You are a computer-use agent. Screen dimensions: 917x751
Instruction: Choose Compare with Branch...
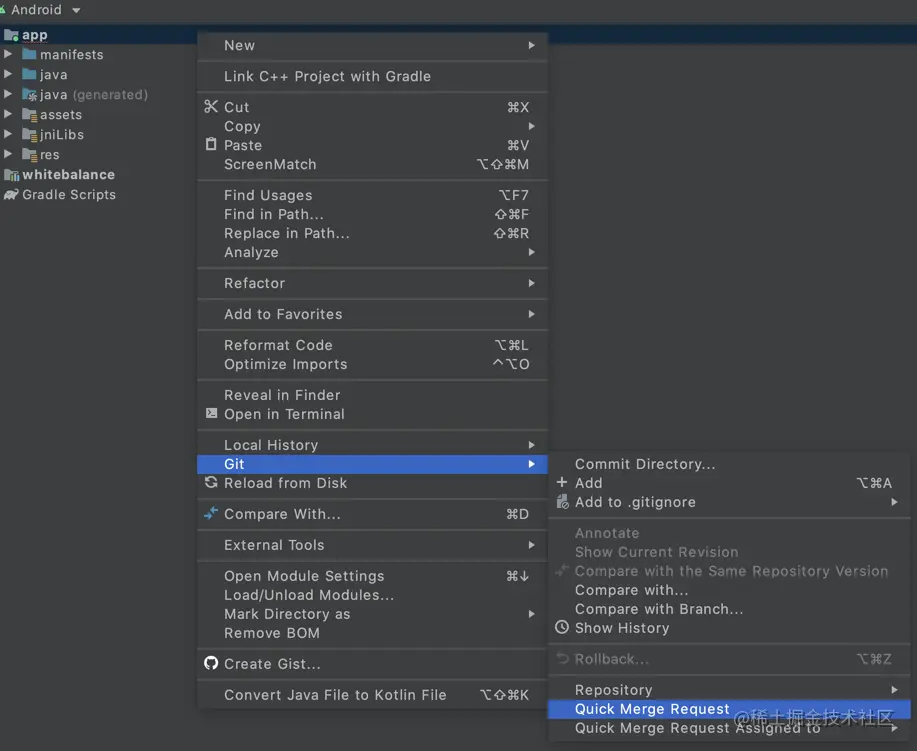click(729, 609)
